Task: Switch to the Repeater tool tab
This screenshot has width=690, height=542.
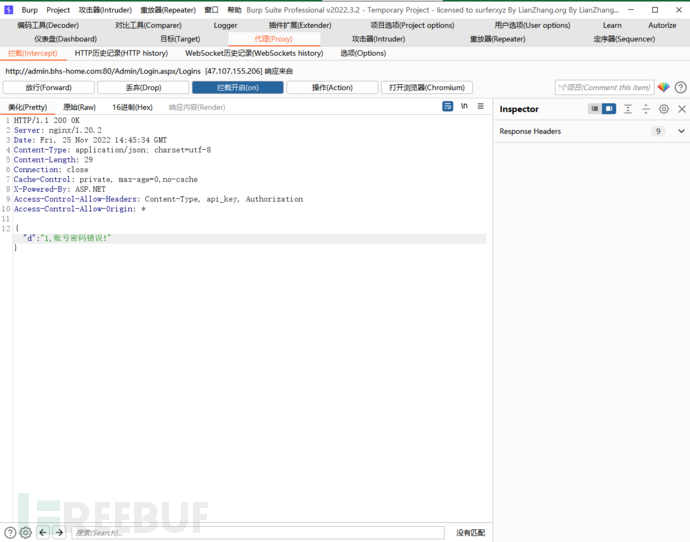Action: click(497, 39)
